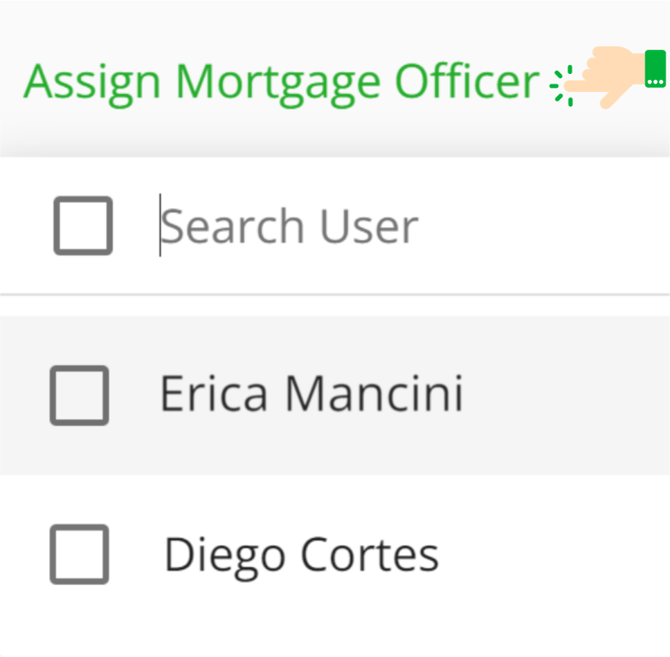Tick the checkbox beside Search User
The height and width of the screenshot is (657, 670).
point(83,226)
